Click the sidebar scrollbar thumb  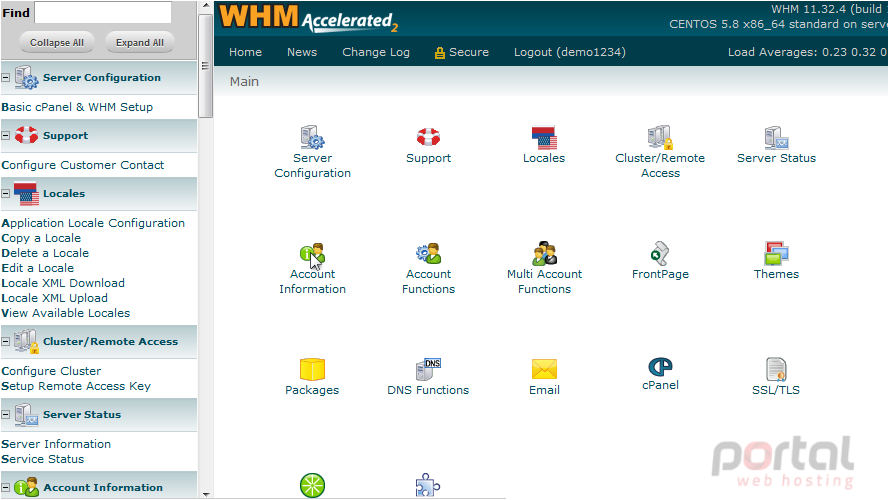205,66
